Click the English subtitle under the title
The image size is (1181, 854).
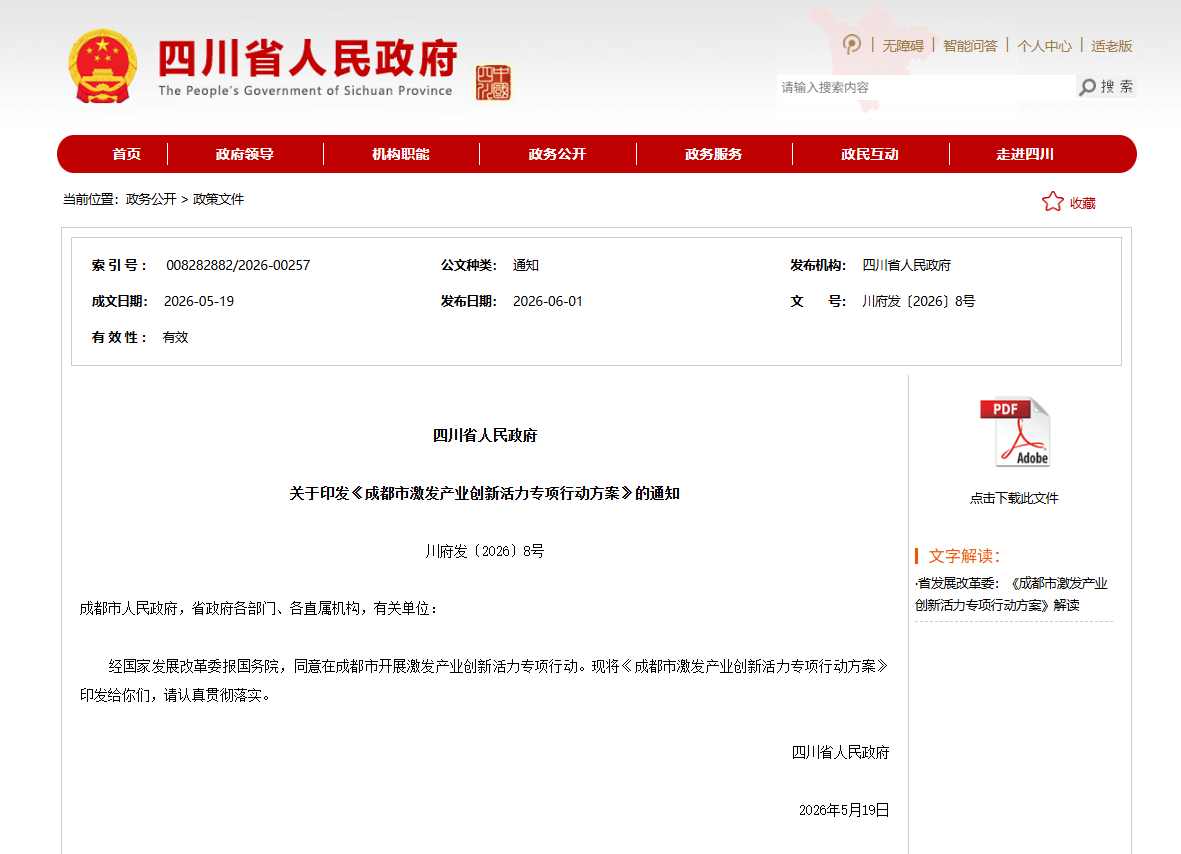pos(305,90)
